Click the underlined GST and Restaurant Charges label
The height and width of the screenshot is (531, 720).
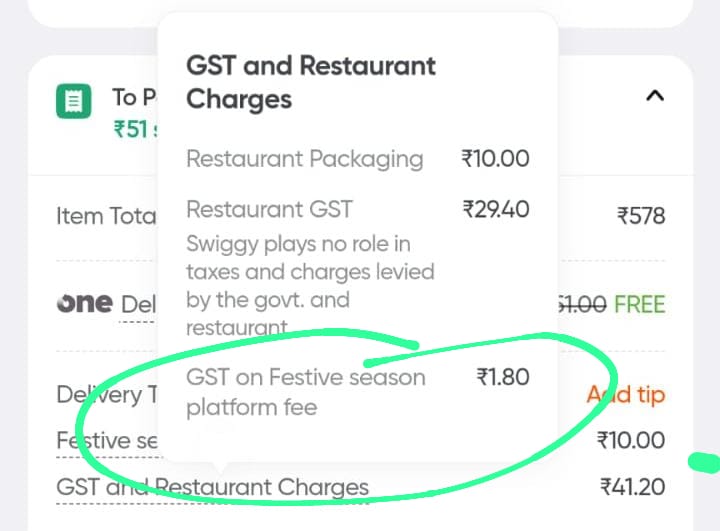point(212,488)
